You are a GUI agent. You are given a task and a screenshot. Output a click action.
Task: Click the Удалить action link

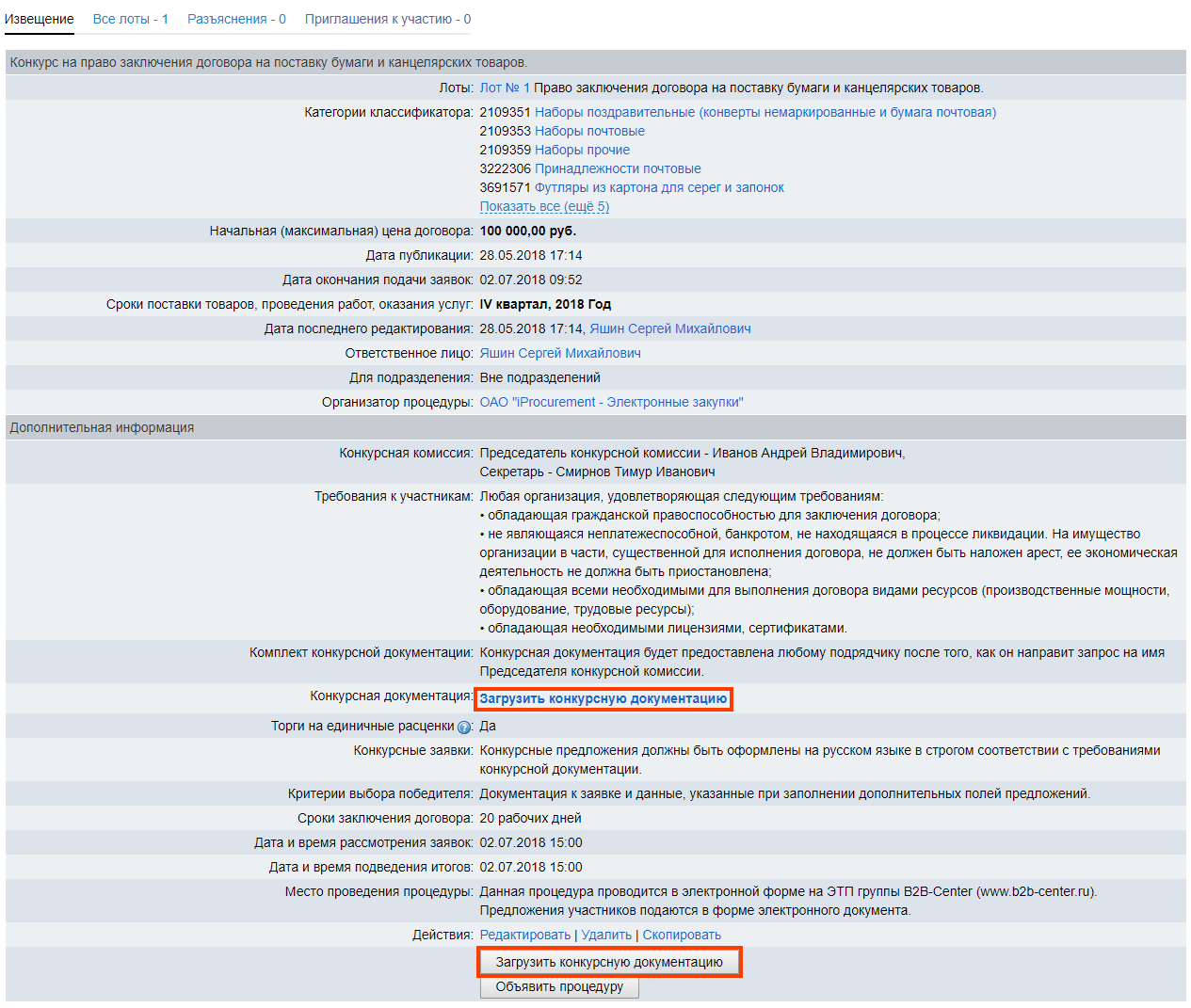[x=606, y=935]
